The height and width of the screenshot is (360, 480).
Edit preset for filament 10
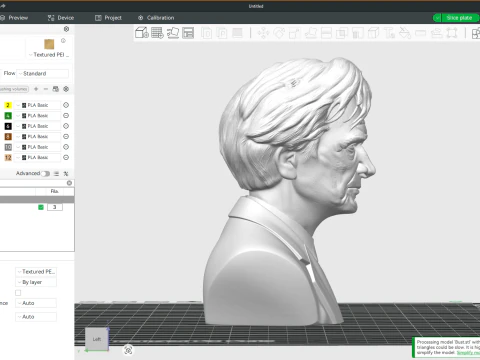[x=66, y=147]
